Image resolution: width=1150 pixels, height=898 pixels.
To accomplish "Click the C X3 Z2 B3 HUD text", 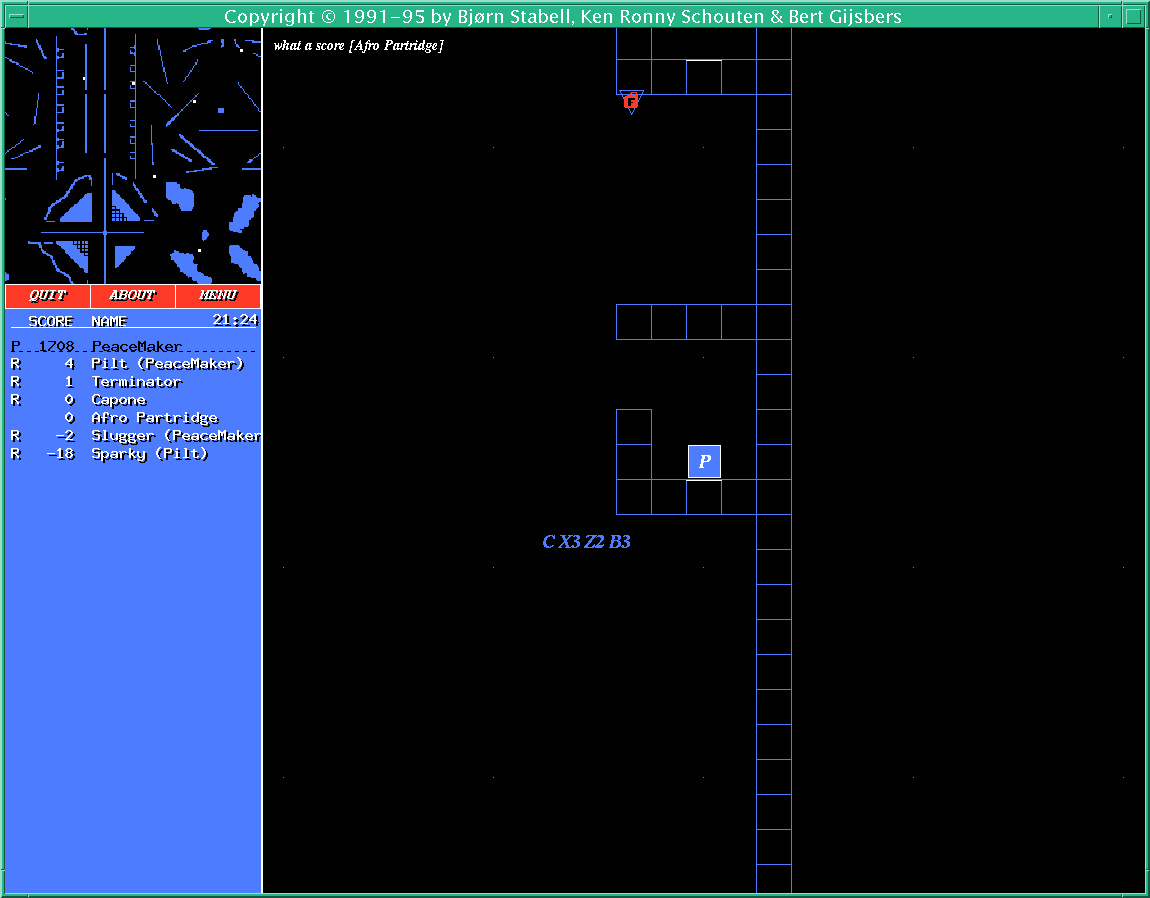I will point(586,542).
